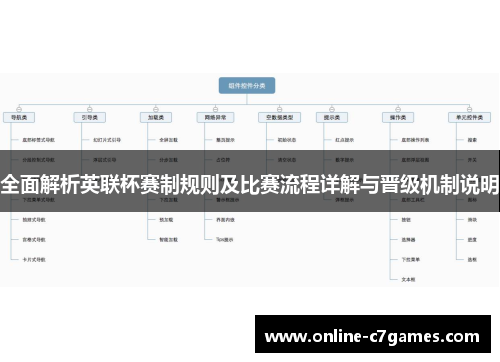Screen dimensions: 500x362
Task: Collapse the 空数据类型 branch toggle
Action: (x=279, y=109)
